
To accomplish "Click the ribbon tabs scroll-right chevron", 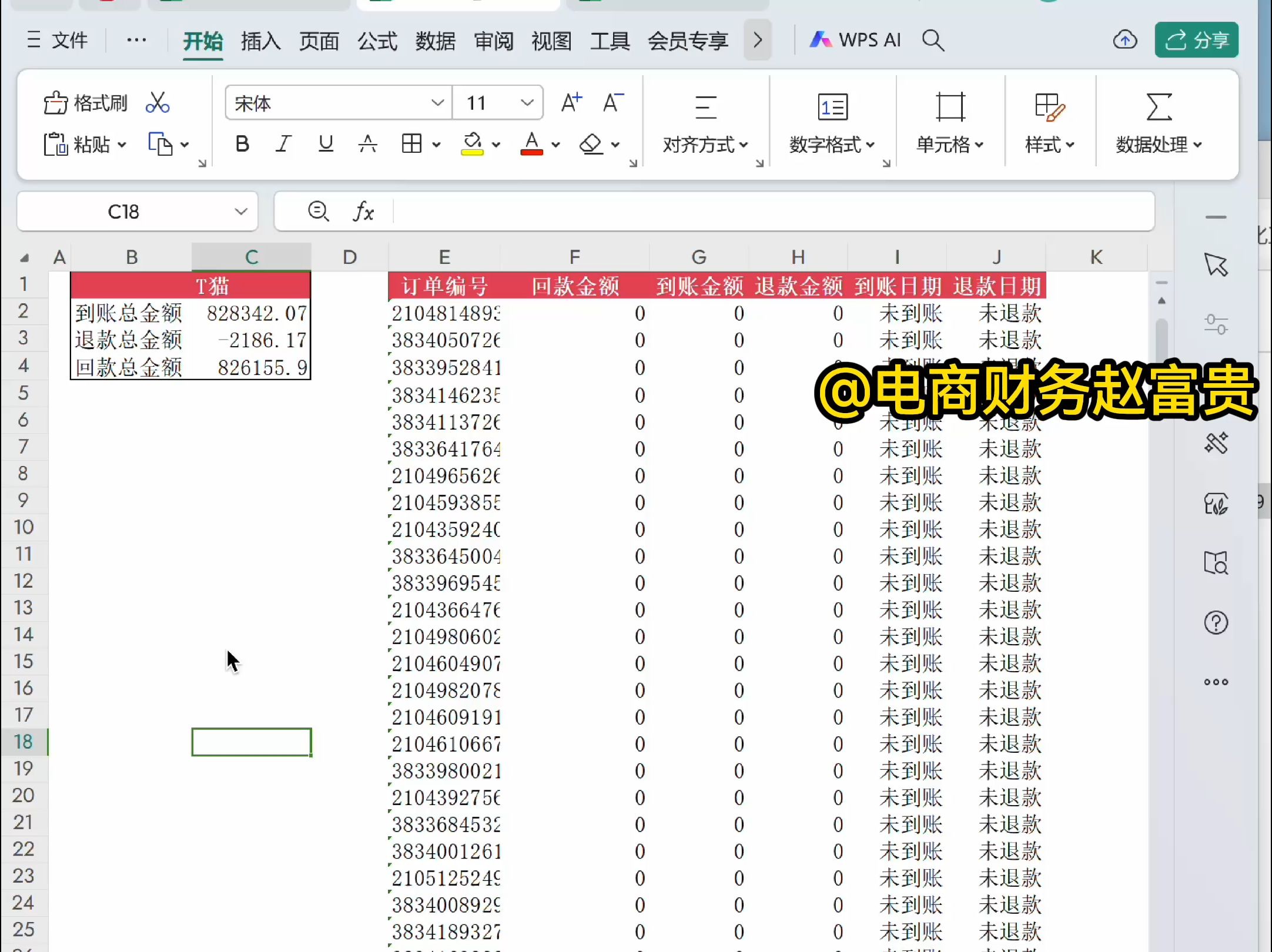I will pos(758,40).
